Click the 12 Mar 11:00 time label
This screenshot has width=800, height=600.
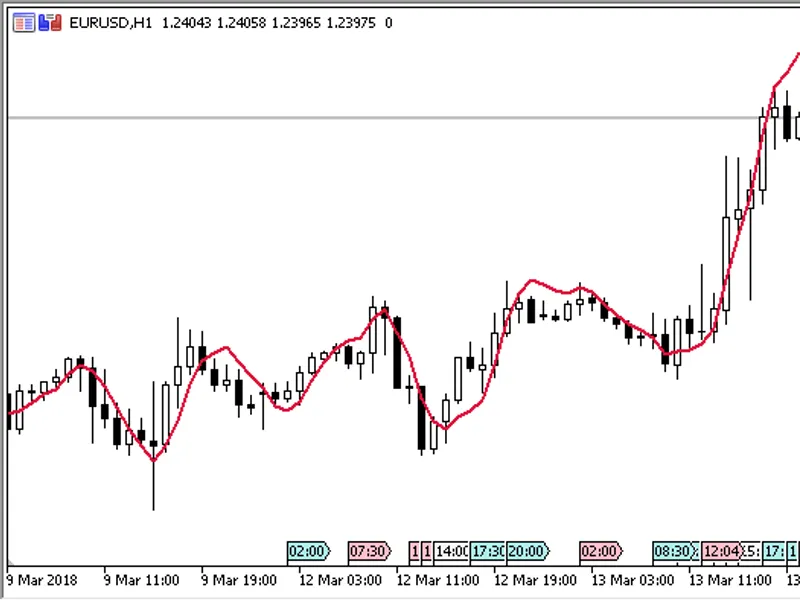[438, 580]
